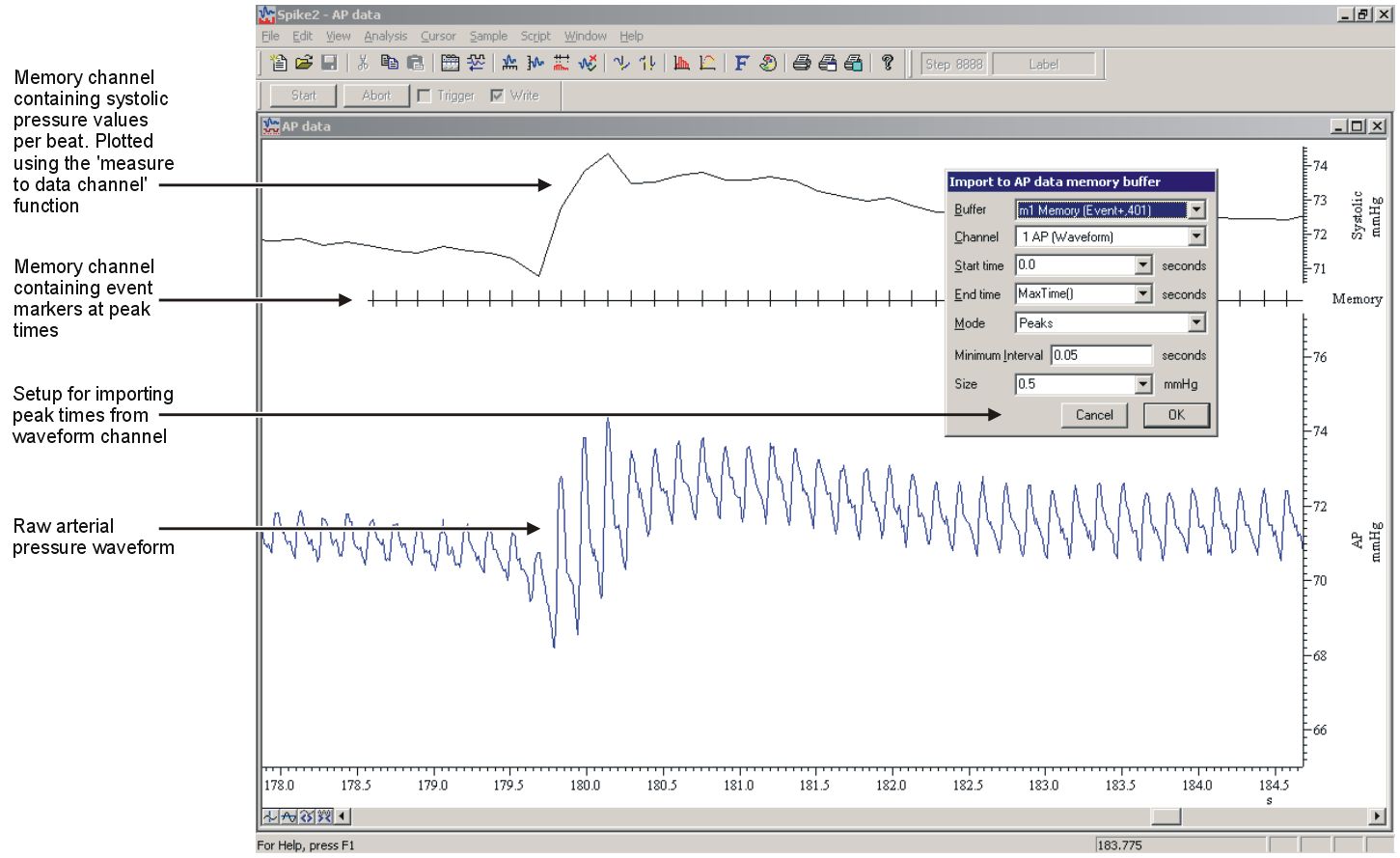Open context-sensitive Help

click(886, 64)
